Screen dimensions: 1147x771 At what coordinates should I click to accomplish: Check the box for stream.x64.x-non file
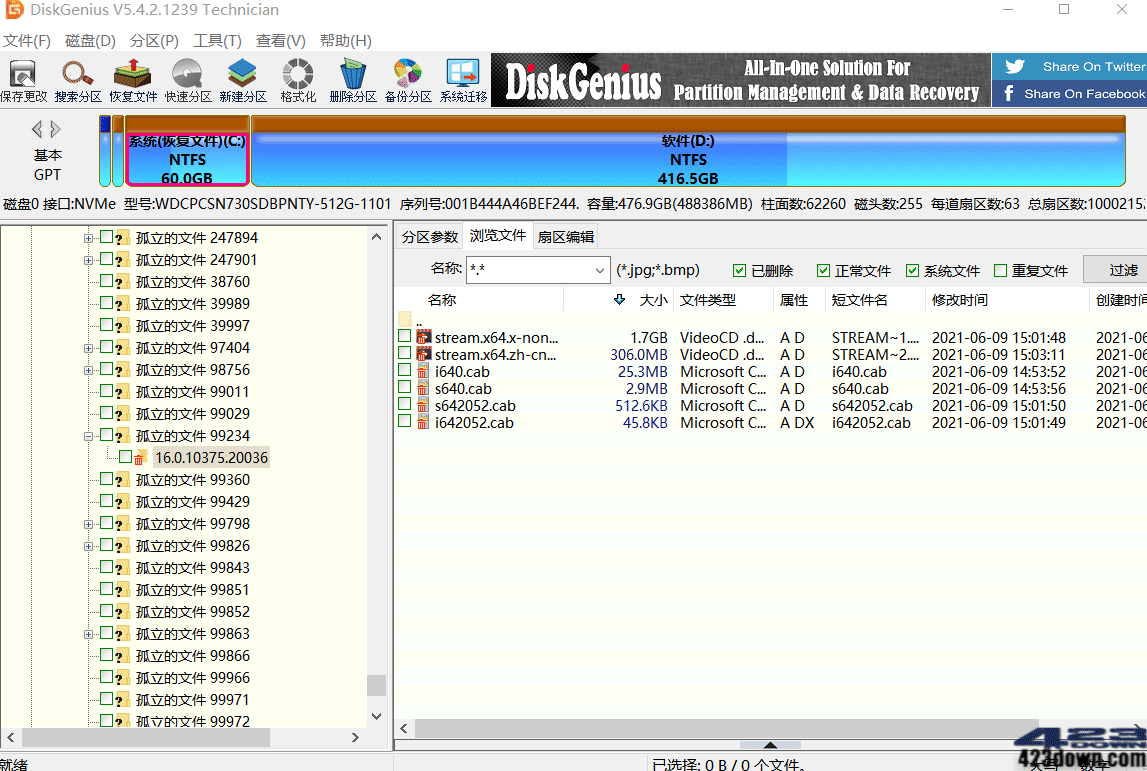tap(405, 336)
